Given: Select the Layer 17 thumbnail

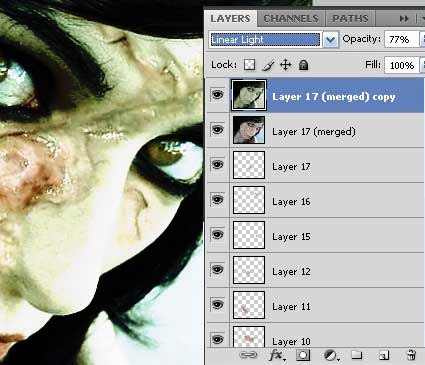Looking at the screenshot, I should [249, 165].
